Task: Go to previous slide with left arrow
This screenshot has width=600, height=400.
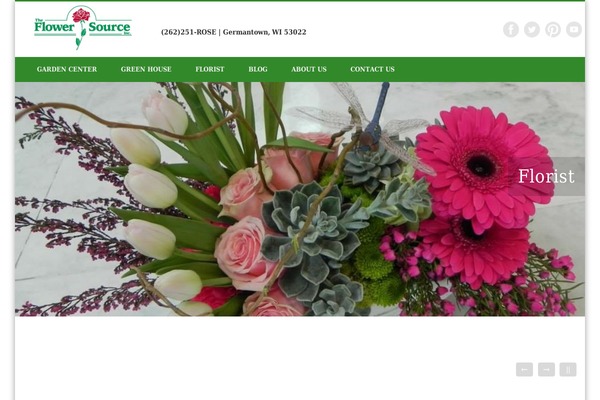Action: point(524,369)
